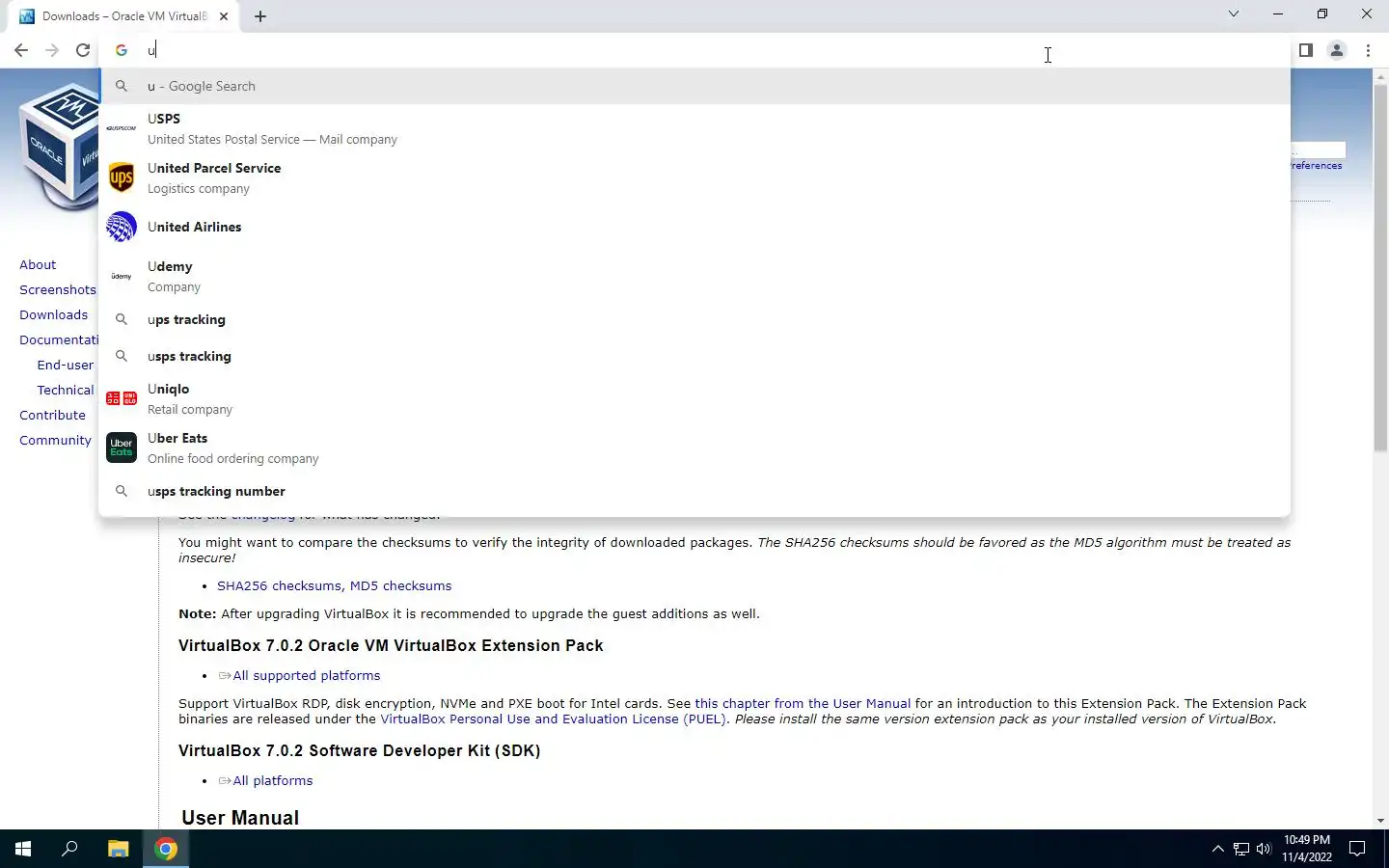
Task: Open the Documentation sidebar link
Action: (59, 339)
